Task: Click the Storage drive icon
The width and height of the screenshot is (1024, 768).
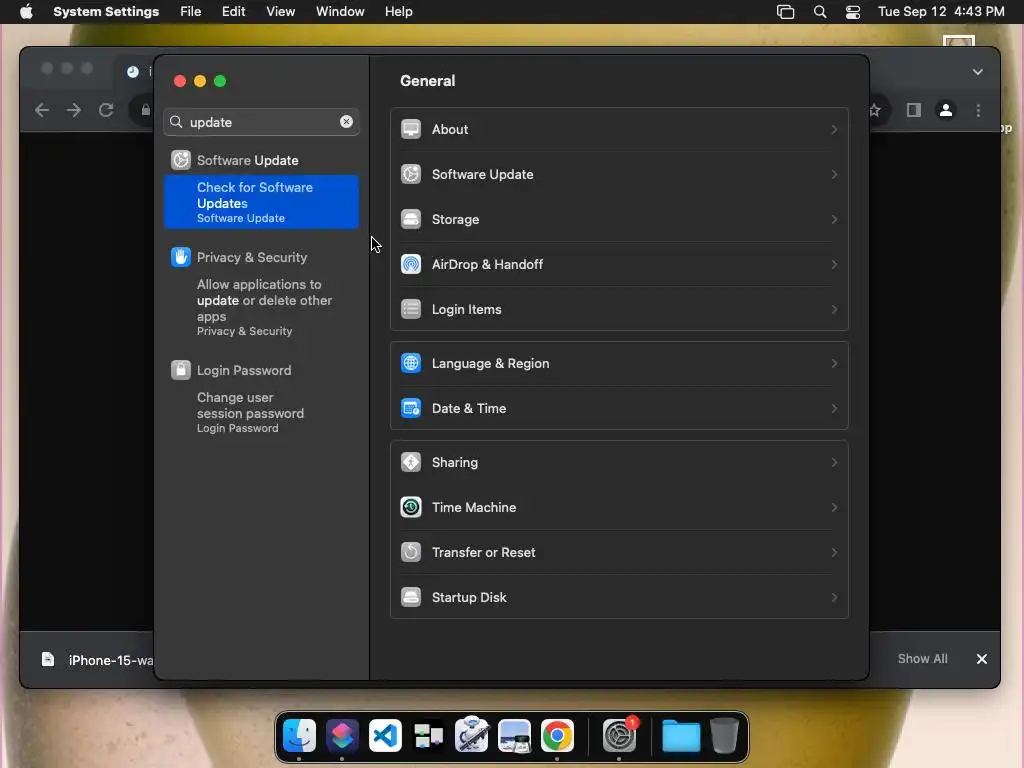Action: pos(411,219)
